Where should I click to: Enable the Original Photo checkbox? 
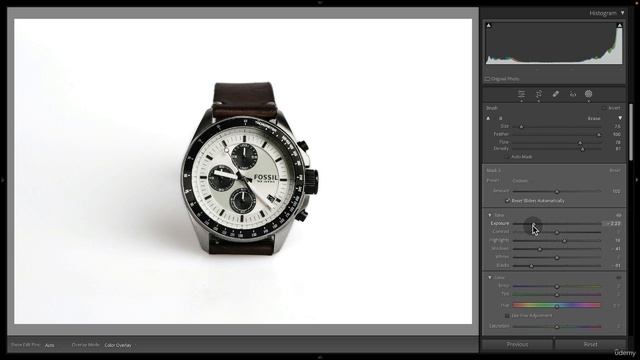click(x=487, y=79)
